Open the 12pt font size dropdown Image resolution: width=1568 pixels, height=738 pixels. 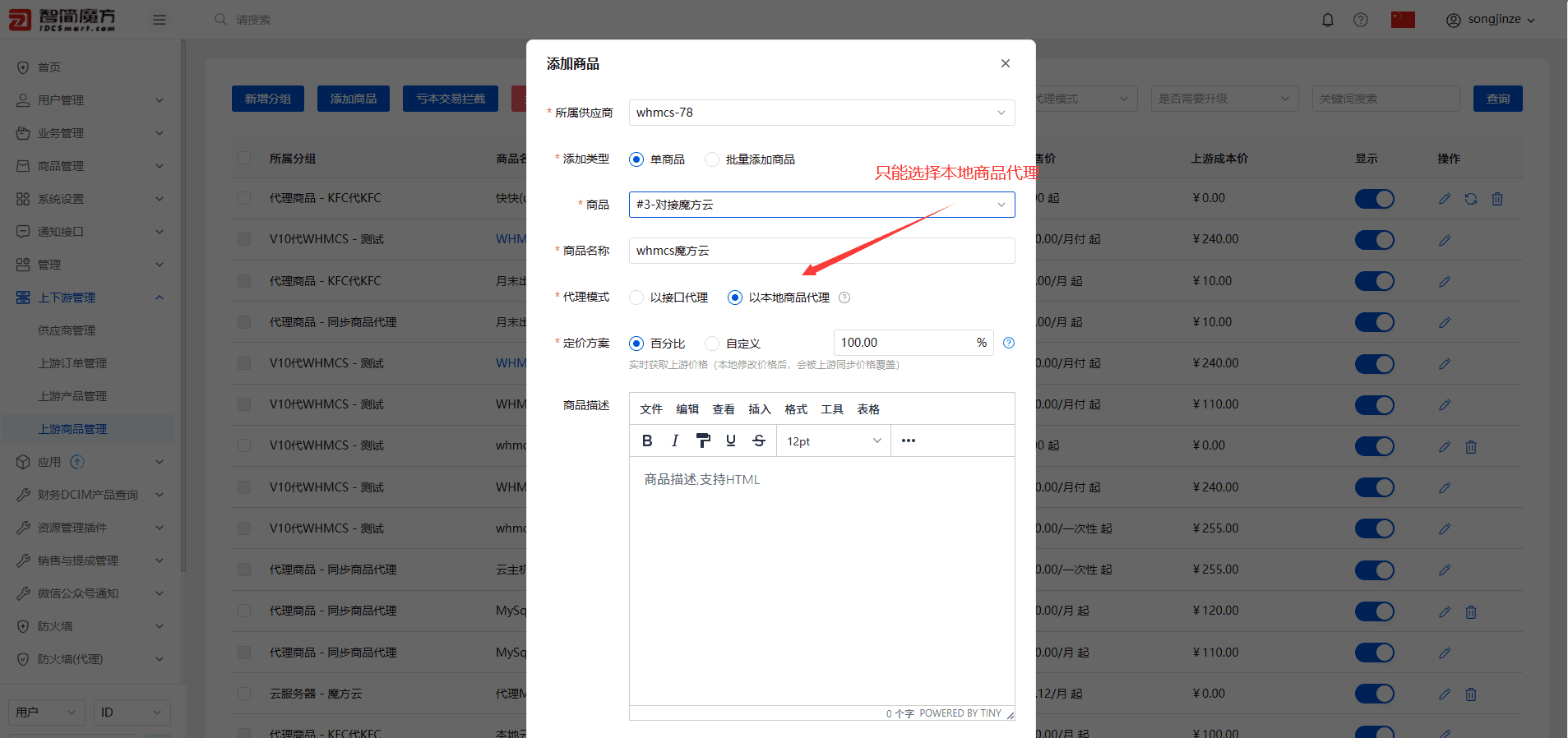[834, 440]
